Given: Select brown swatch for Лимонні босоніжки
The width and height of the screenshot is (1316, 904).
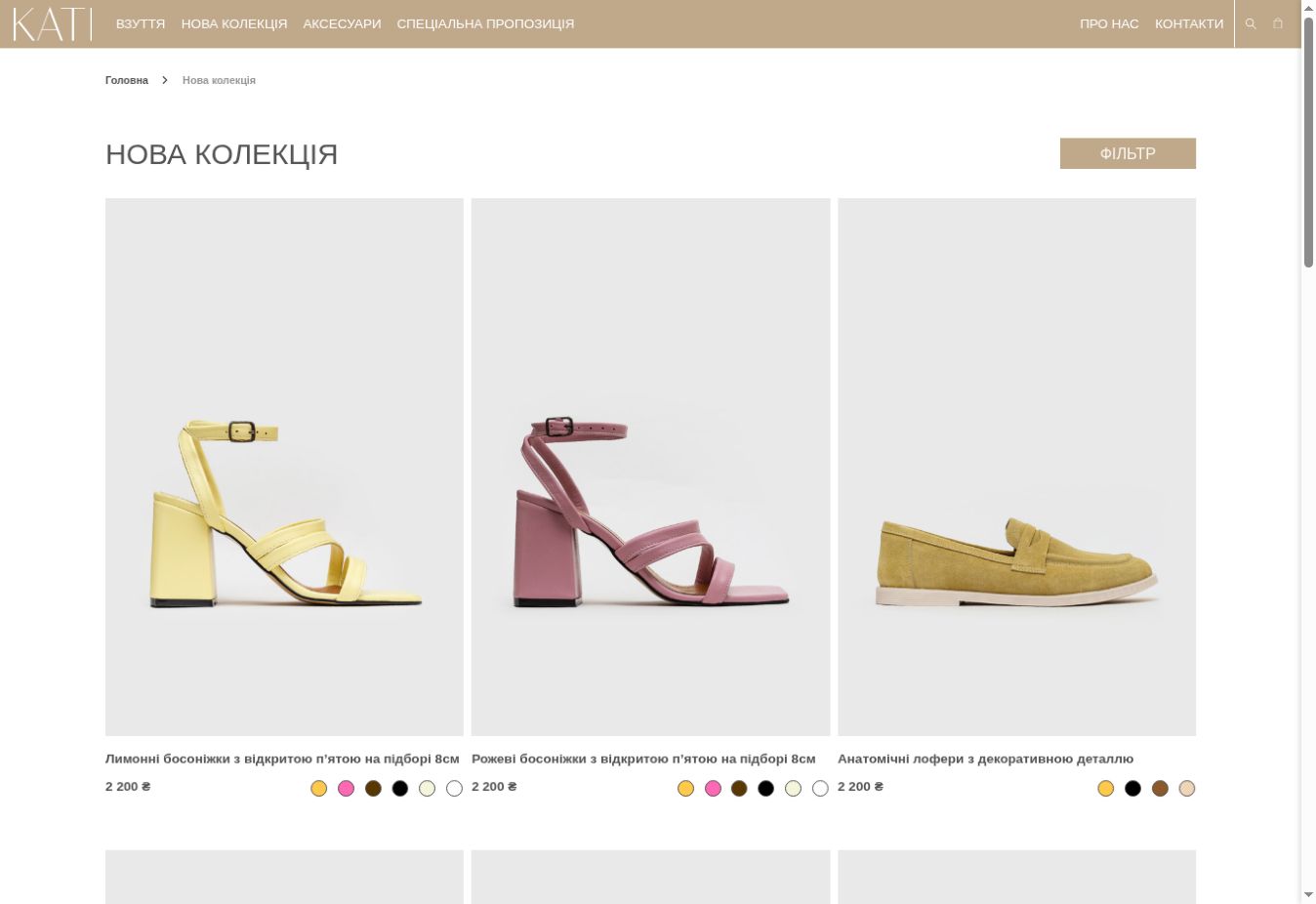Looking at the screenshot, I should click(x=373, y=789).
